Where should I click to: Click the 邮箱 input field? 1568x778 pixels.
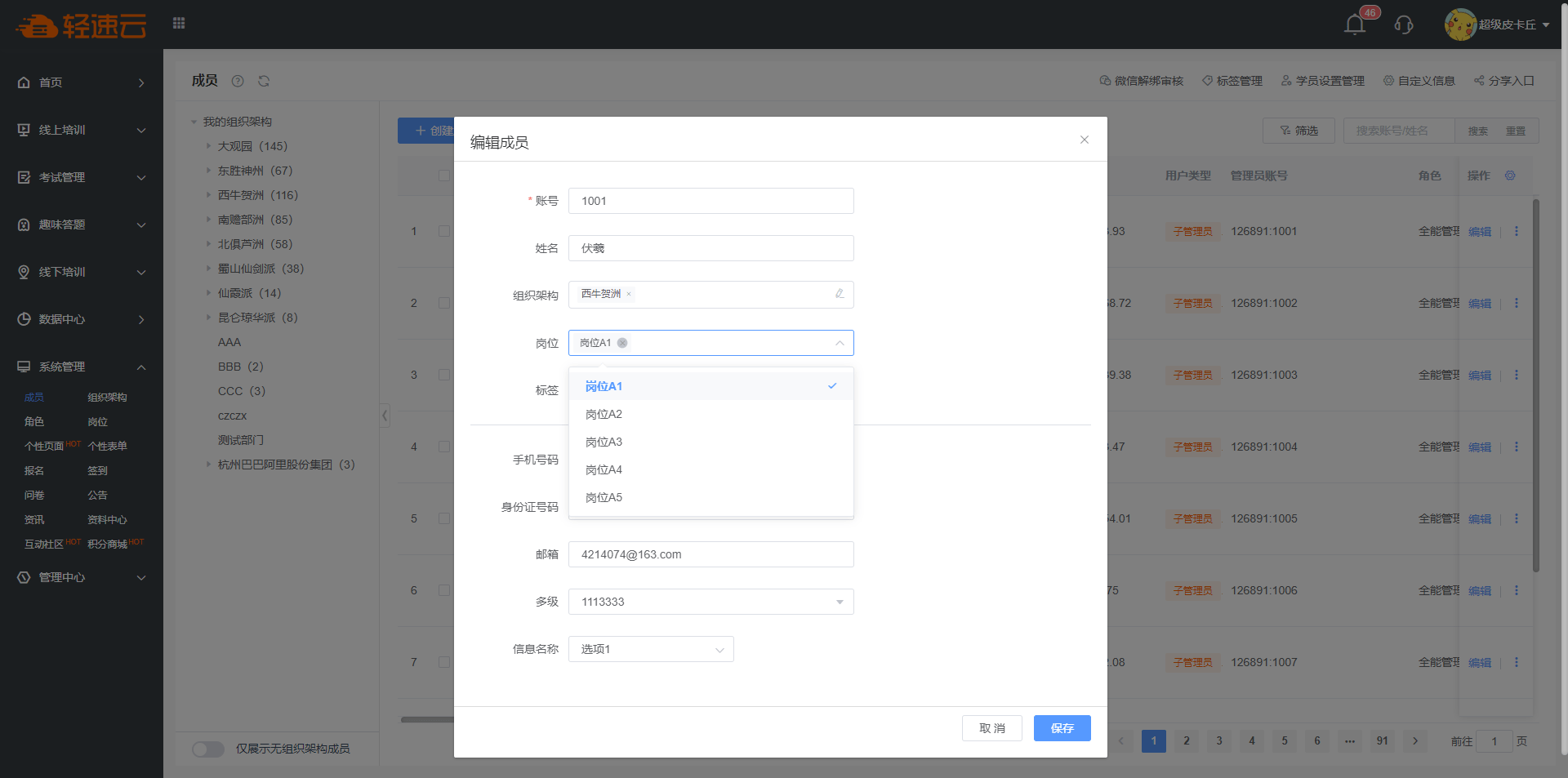tap(711, 554)
